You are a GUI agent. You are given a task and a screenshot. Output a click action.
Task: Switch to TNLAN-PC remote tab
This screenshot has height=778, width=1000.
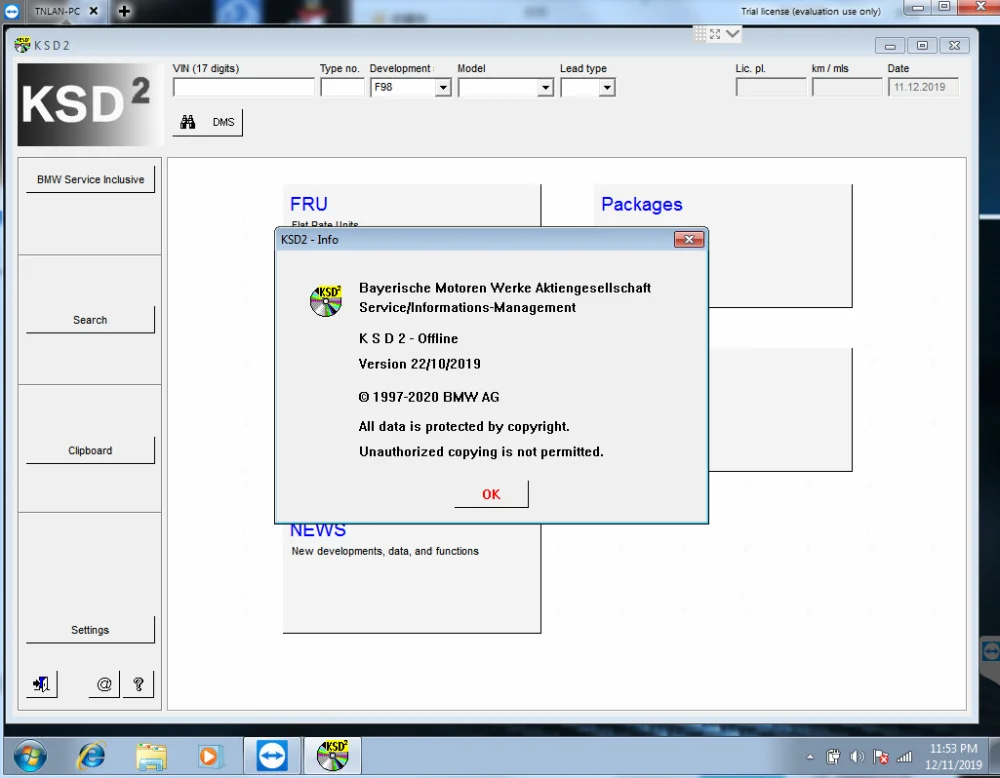pos(57,11)
